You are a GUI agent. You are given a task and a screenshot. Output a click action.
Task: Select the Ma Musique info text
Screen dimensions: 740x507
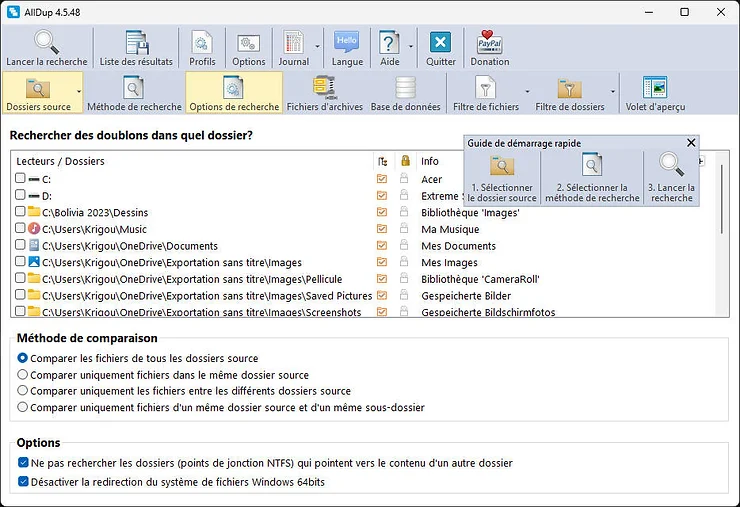pyautogui.click(x=450, y=229)
